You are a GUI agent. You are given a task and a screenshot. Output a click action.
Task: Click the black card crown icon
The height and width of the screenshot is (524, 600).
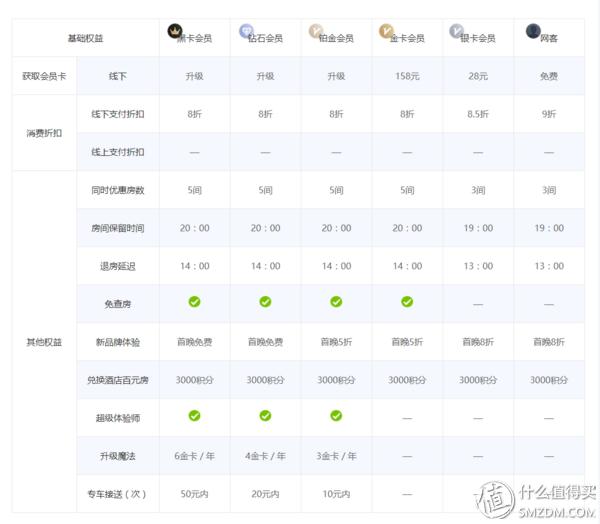(175, 31)
